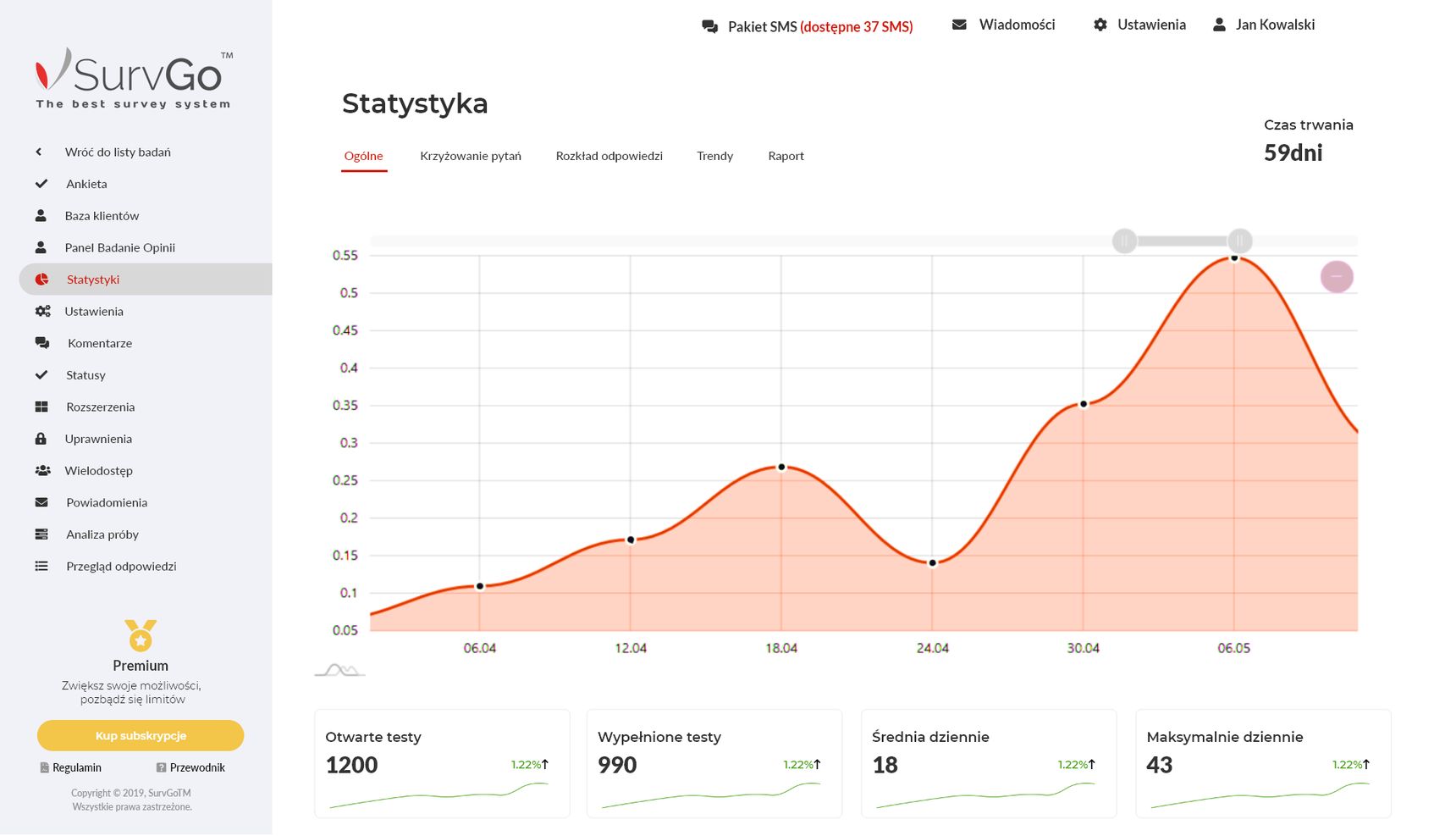Viewport: 1456px width, 836px height.
Task: Switch to the Trendy tab
Action: tap(714, 156)
